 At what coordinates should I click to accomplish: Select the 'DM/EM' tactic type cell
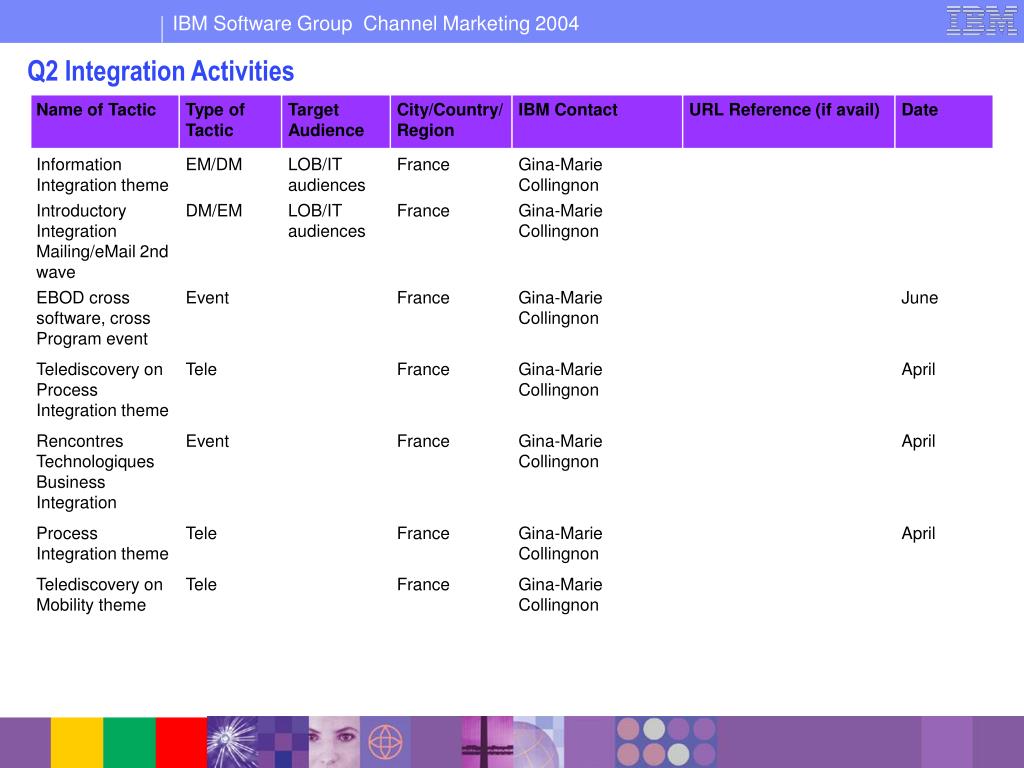[x=214, y=211]
